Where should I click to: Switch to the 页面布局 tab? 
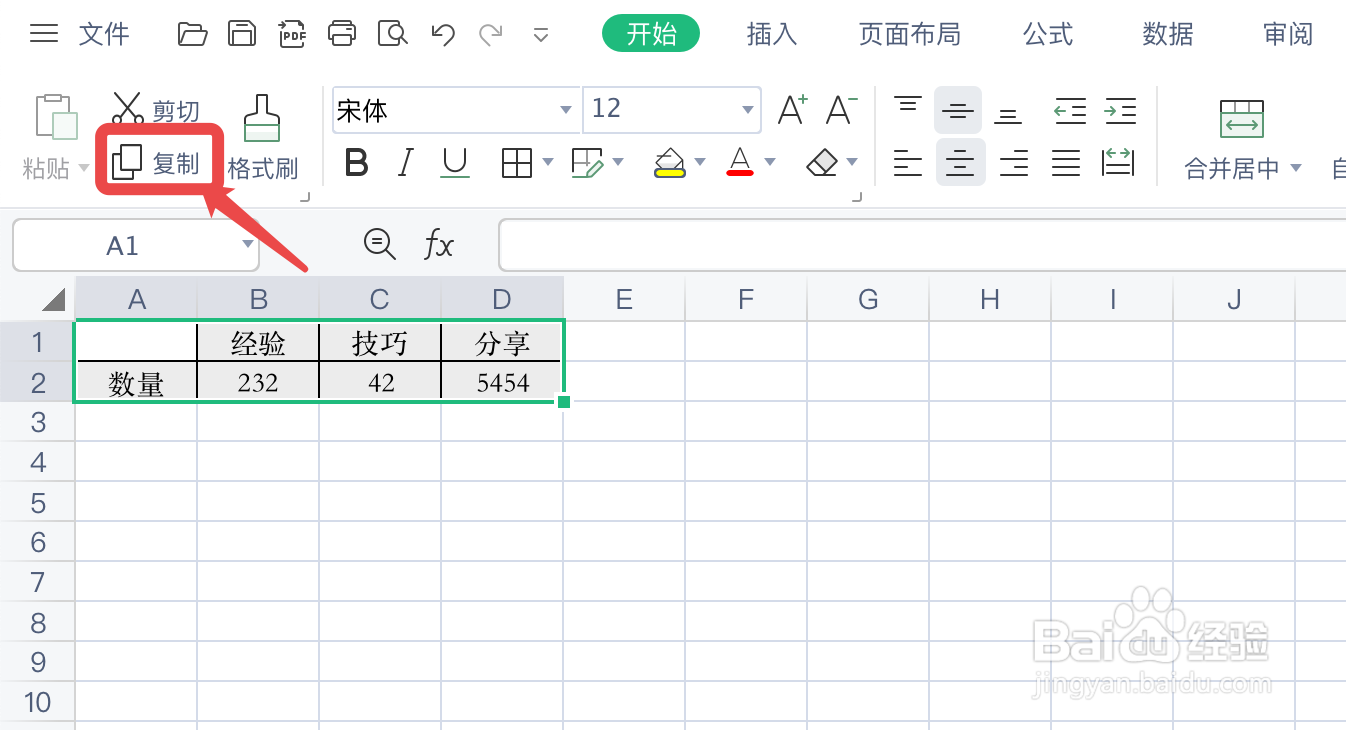point(910,35)
